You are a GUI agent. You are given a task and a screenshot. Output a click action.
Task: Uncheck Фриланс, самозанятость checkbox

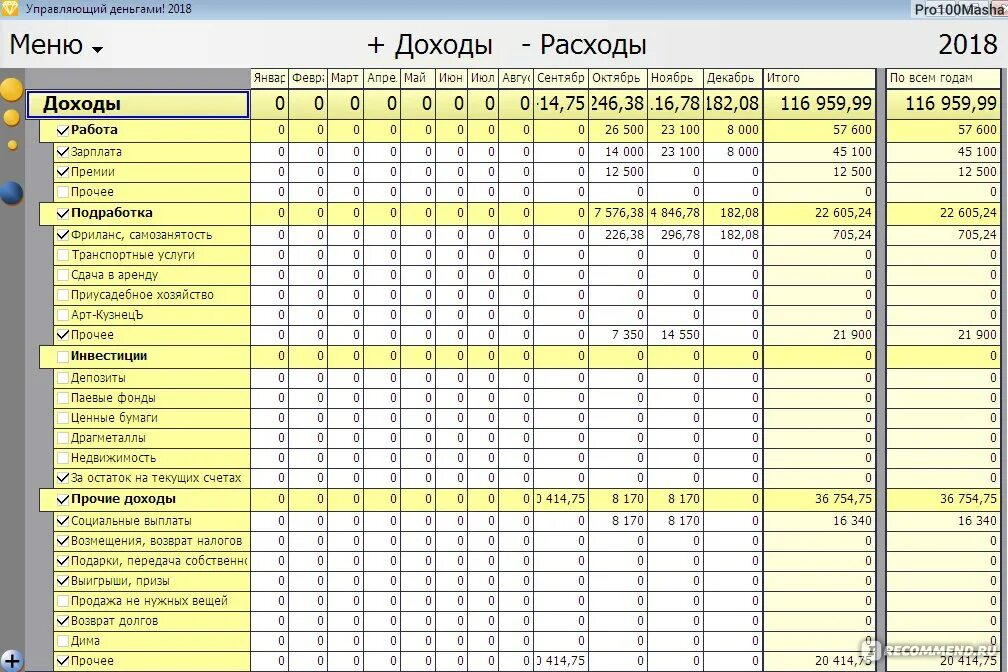62,235
